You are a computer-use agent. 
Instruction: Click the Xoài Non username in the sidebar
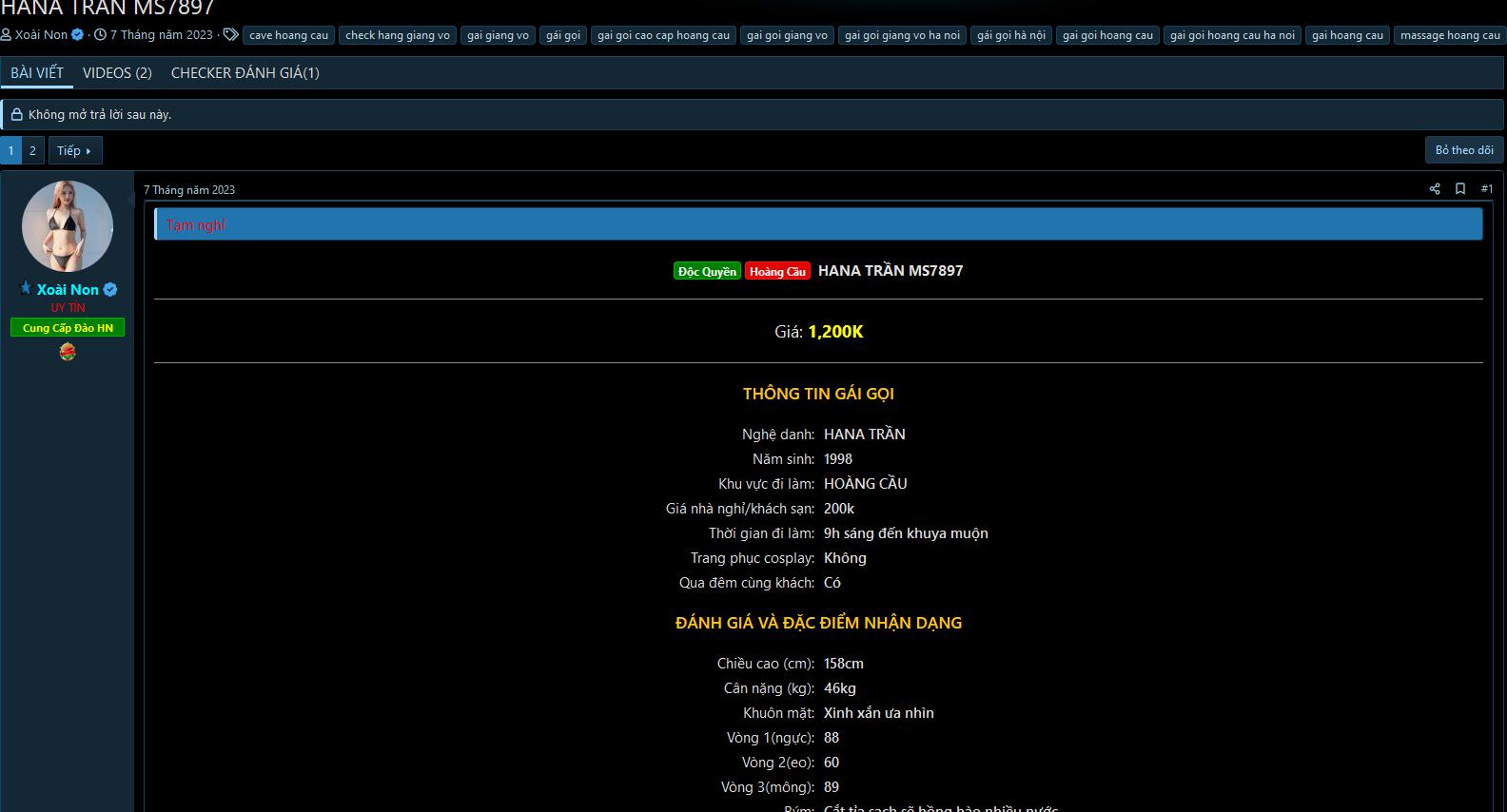[x=68, y=290]
